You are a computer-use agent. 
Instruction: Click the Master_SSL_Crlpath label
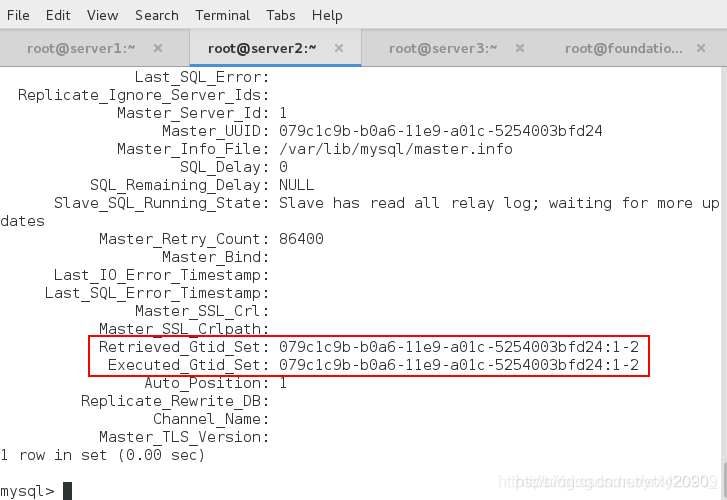(x=184, y=329)
